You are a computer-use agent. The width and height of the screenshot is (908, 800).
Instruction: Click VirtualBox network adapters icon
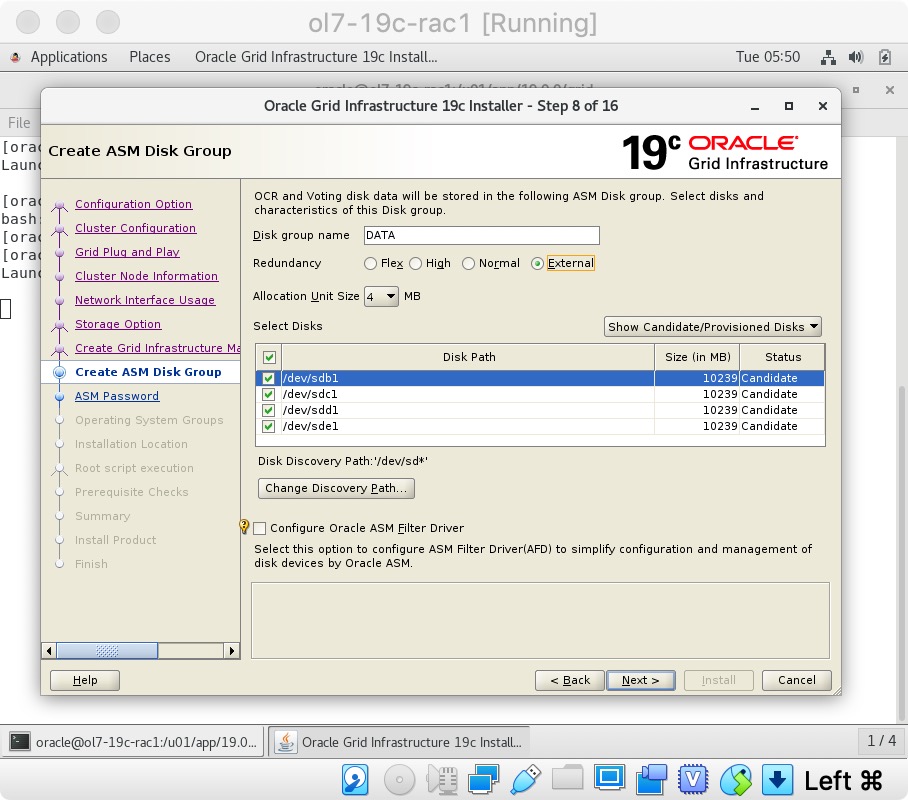pyautogui.click(x=484, y=780)
